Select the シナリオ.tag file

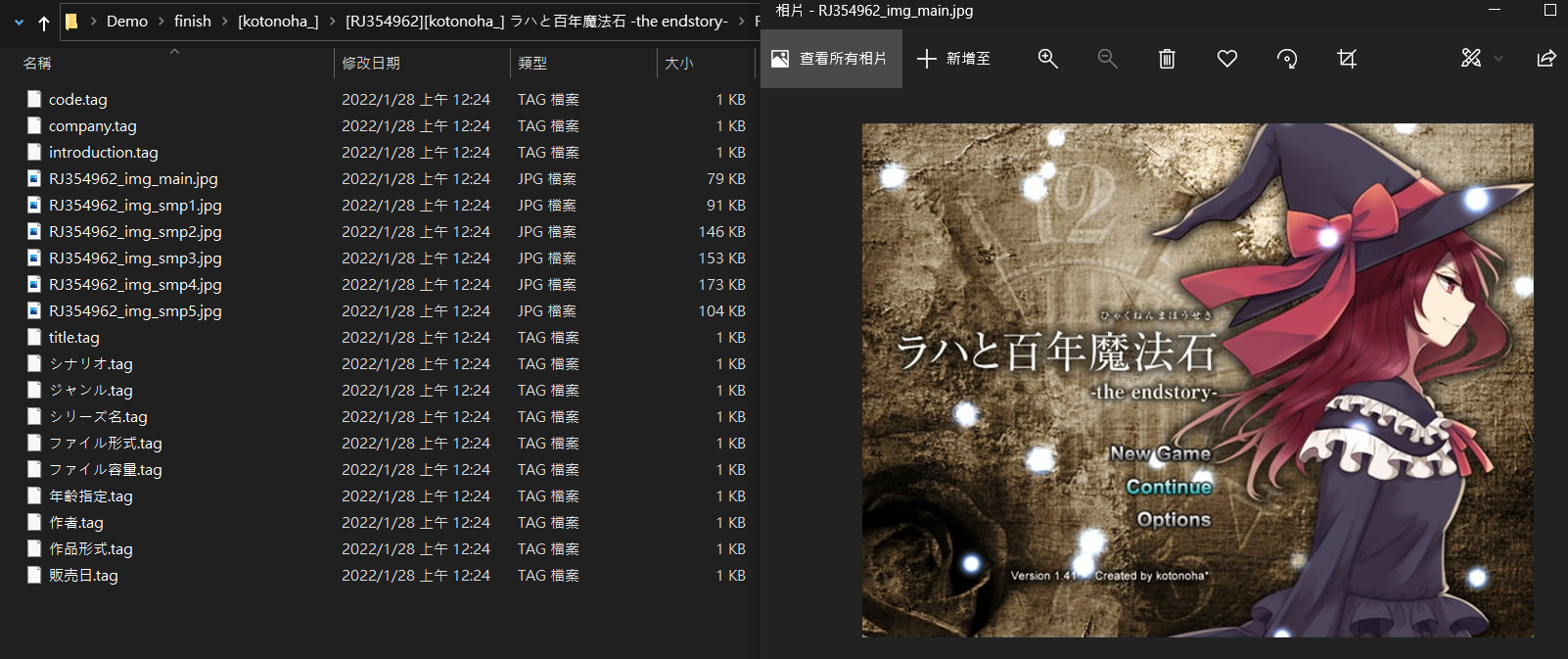pyautogui.click(x=91, y=363)
